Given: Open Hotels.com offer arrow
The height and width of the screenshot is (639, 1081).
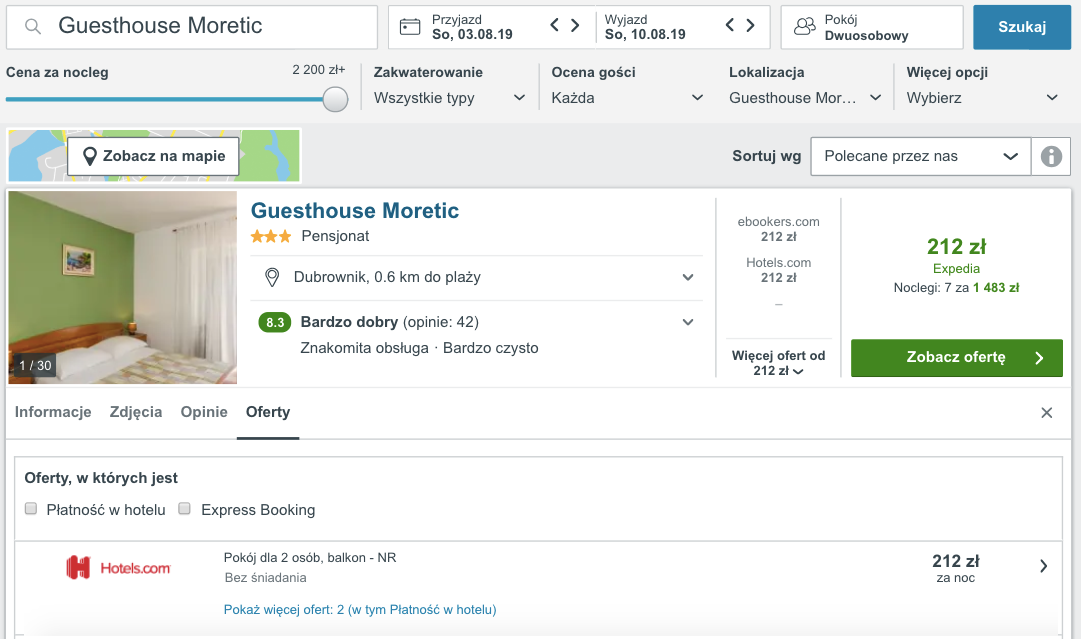Looking at the screenshot, I should click(1043, 567).
